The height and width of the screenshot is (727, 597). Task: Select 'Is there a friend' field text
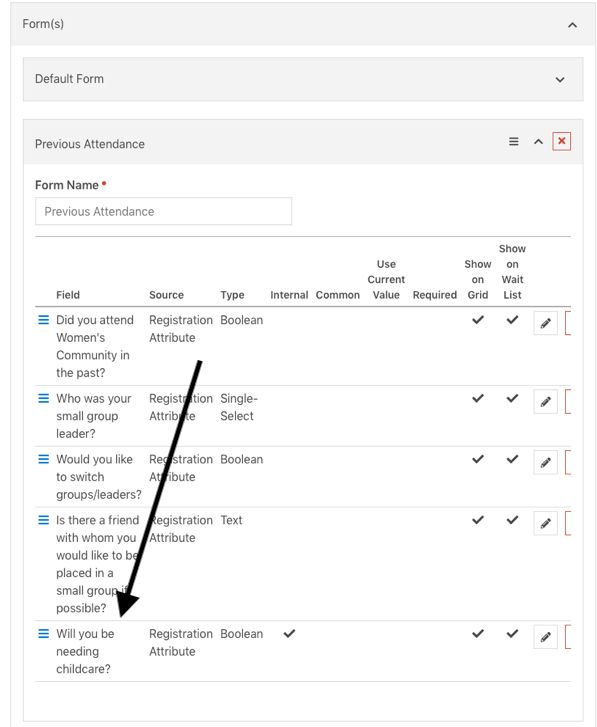98,564
